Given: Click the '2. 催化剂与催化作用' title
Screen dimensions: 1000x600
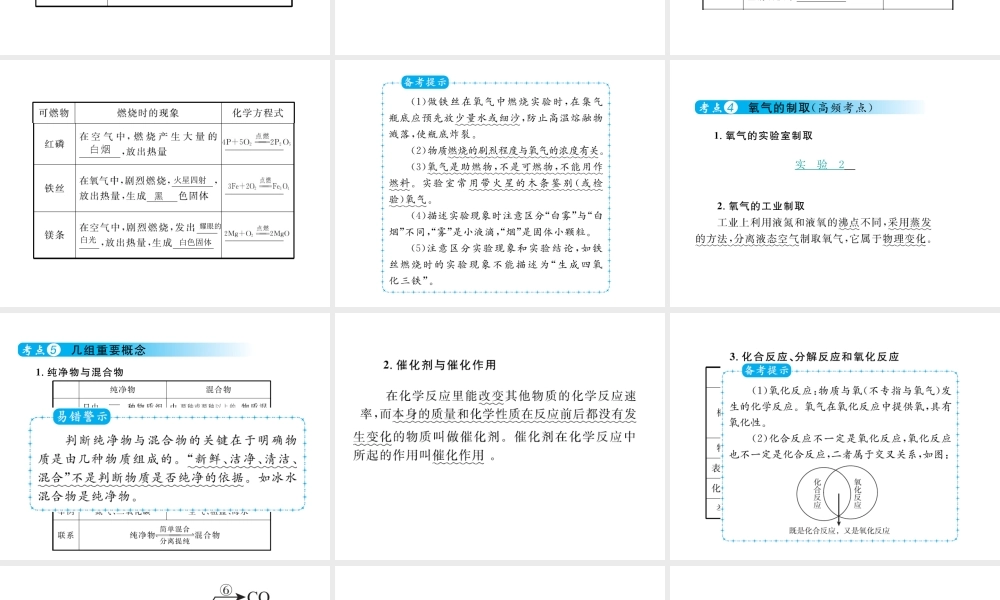Looking at the screenshot, I should (439, 365).
